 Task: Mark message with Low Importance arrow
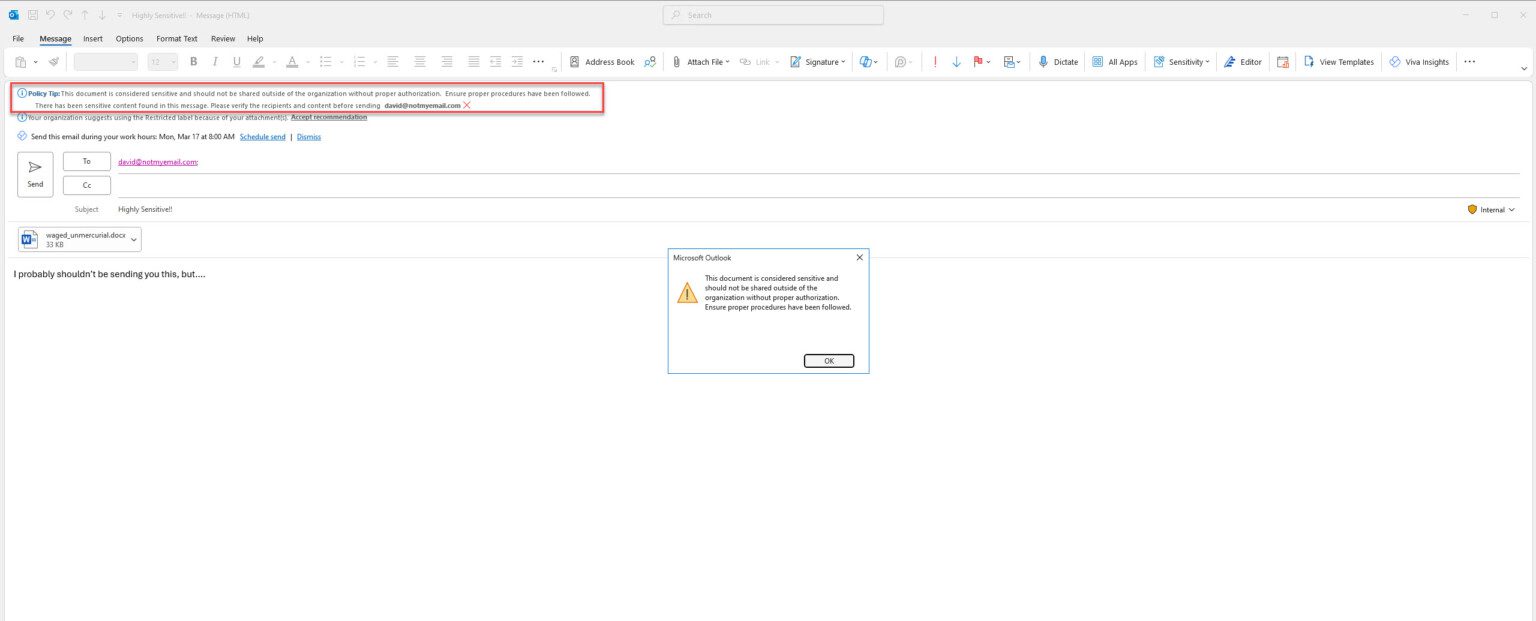(956, 61)
